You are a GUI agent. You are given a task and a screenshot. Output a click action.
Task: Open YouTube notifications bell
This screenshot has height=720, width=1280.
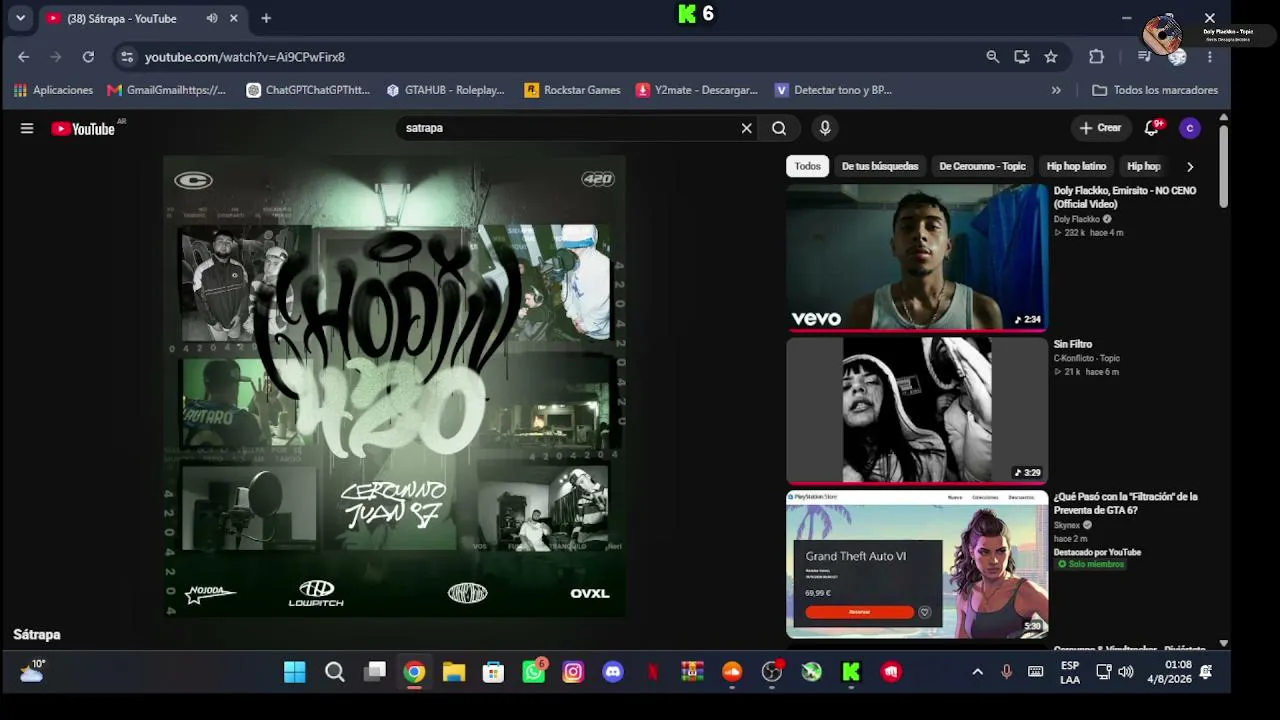[x=1153, y=128]
